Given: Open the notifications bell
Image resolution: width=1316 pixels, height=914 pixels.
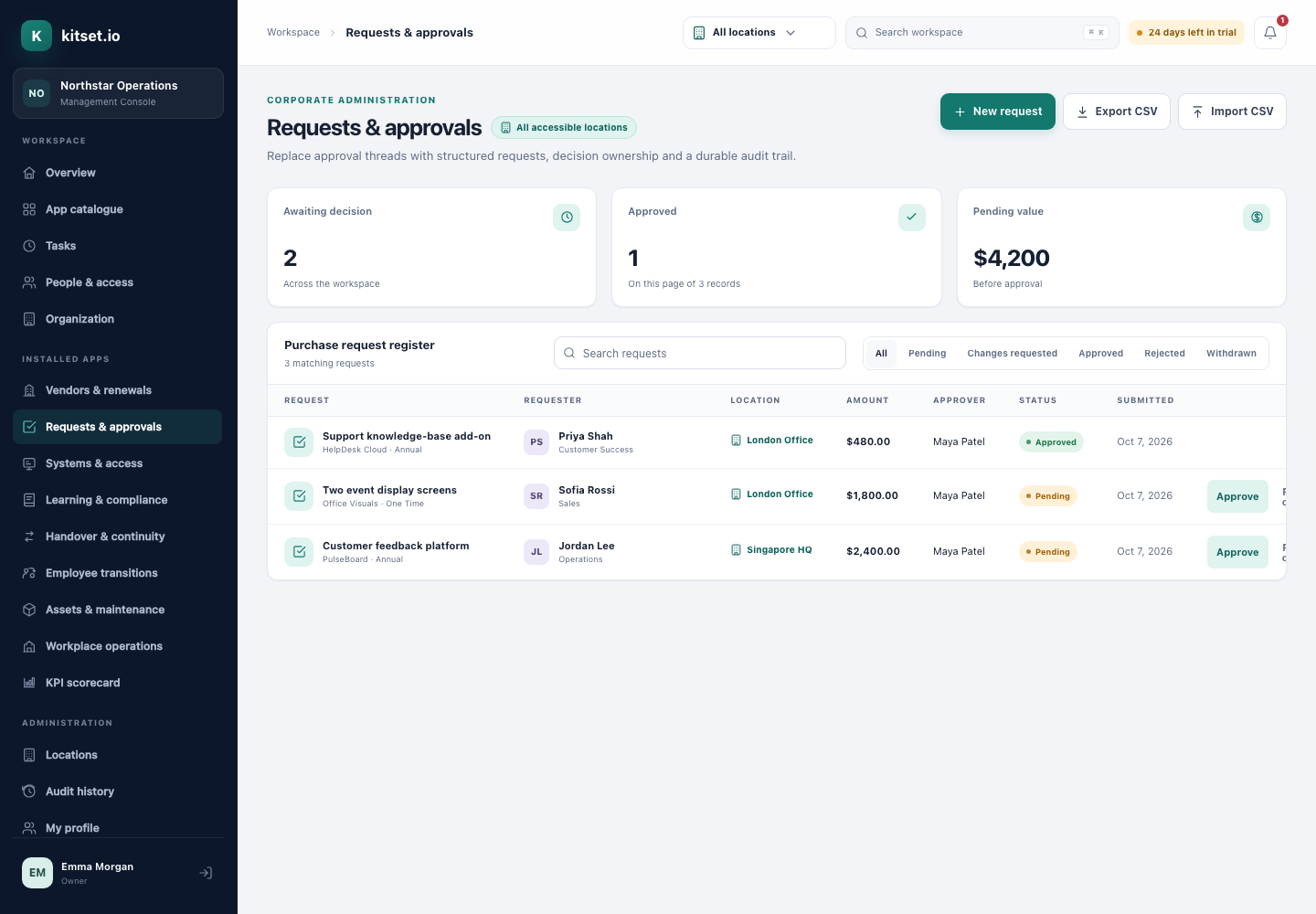Looking at the screenshot, I should click(x=1269, y=33).
